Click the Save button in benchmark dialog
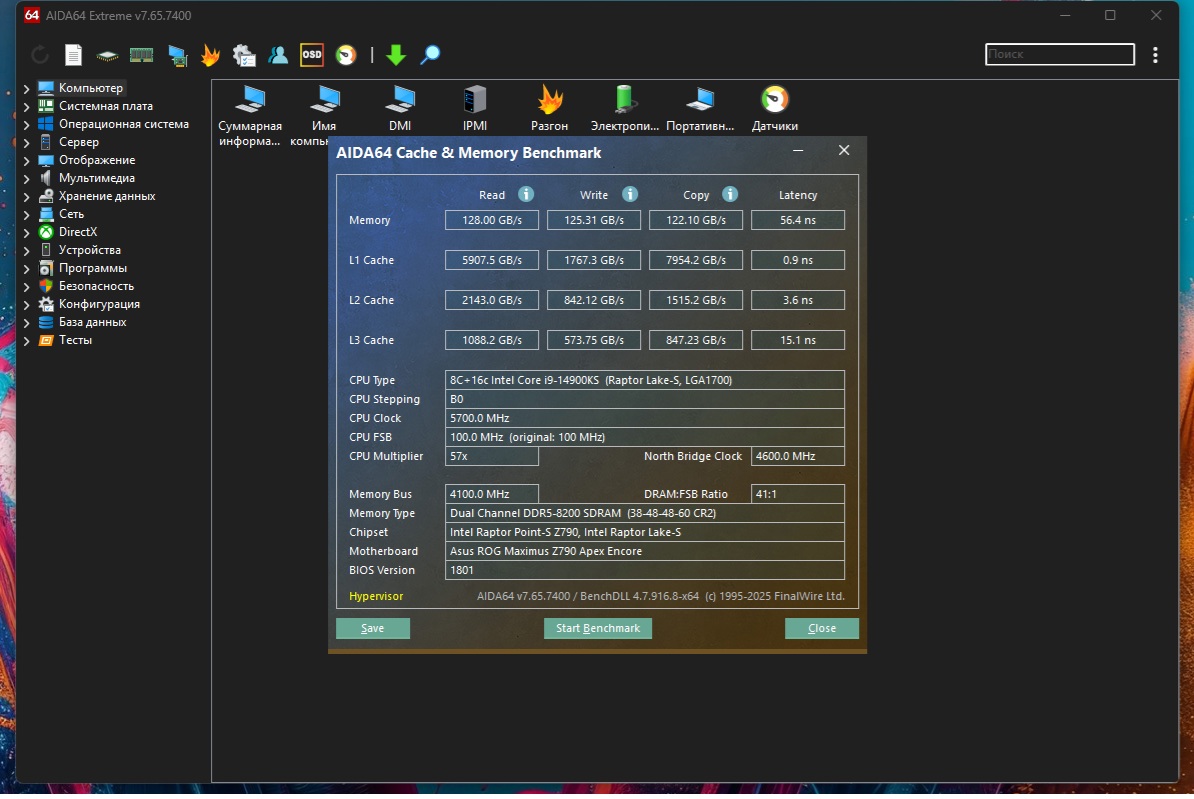The height and width of the screenshot is (799, 1194). (372, 628)
